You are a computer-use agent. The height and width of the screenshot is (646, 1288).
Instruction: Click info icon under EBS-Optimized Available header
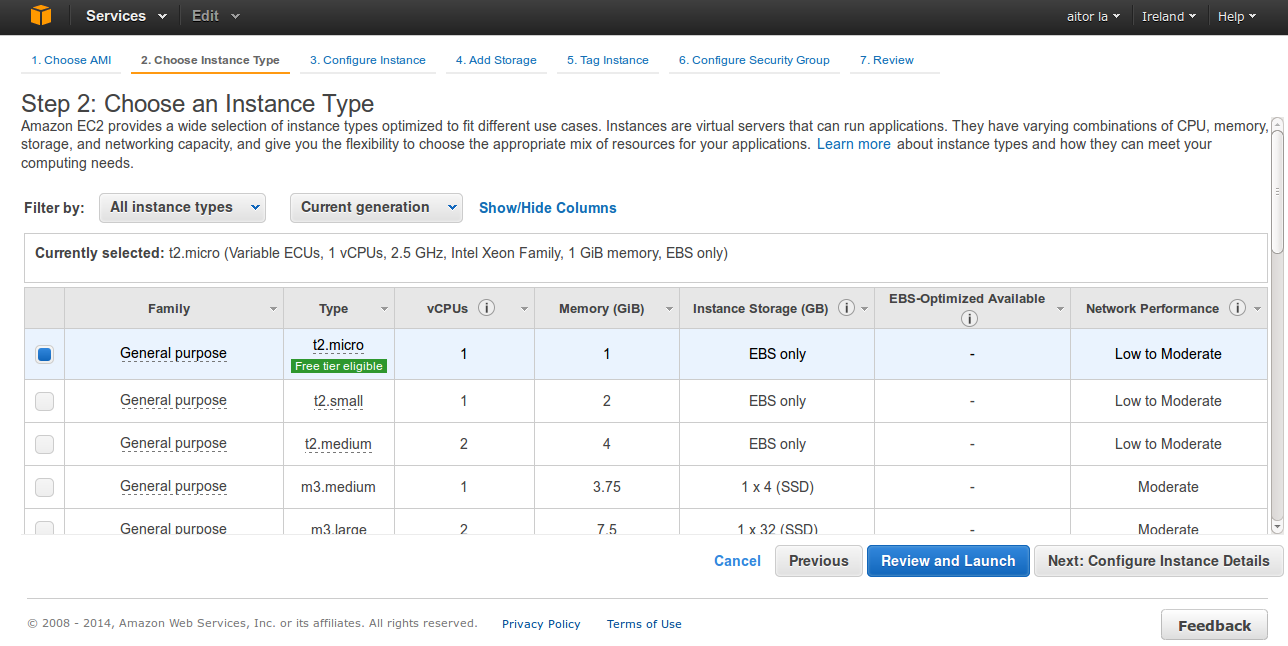(x=968, y=319)
